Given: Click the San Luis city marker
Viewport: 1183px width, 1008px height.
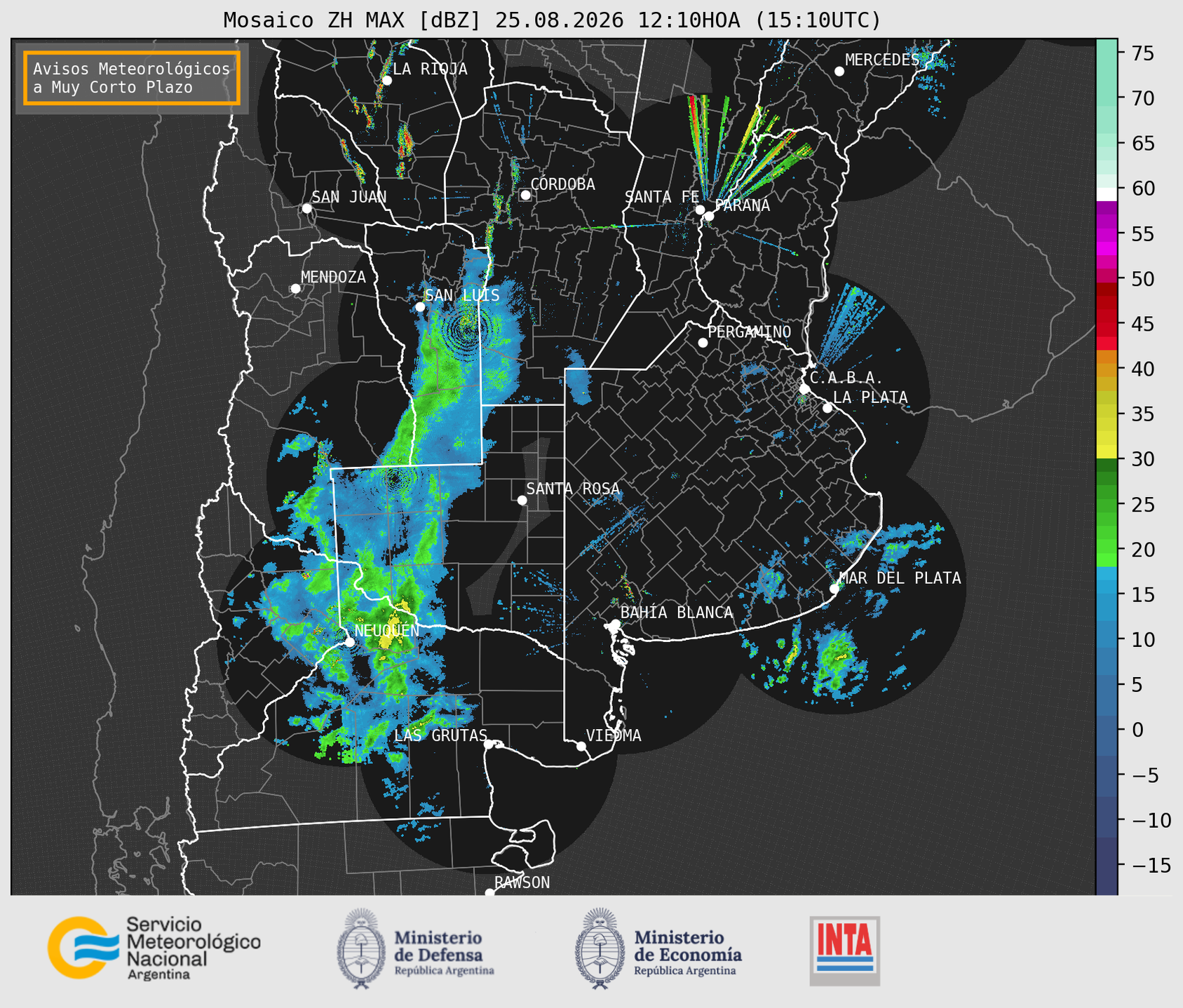Looking at the screenshot, I should (x=420, y=307).
